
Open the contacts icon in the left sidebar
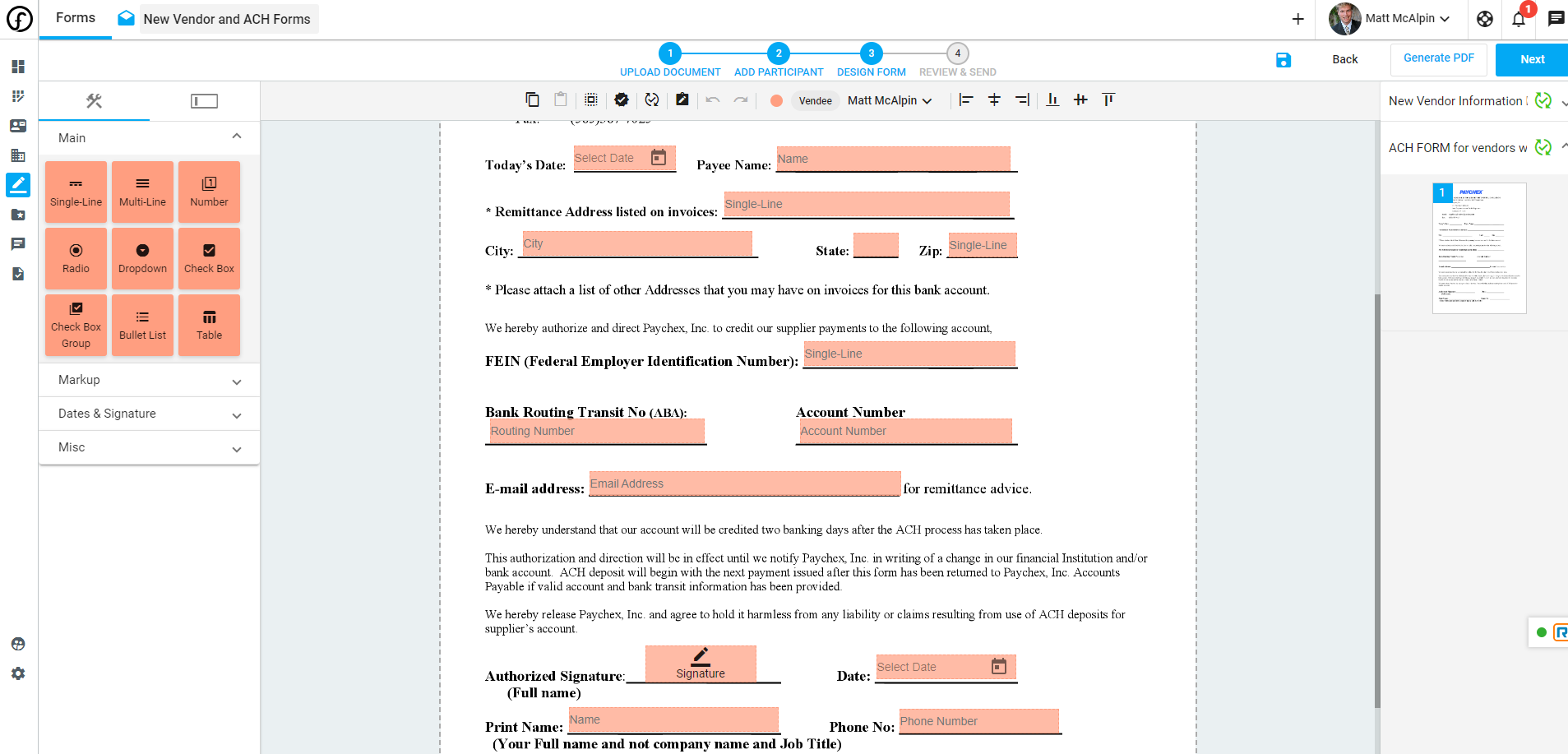17,125
